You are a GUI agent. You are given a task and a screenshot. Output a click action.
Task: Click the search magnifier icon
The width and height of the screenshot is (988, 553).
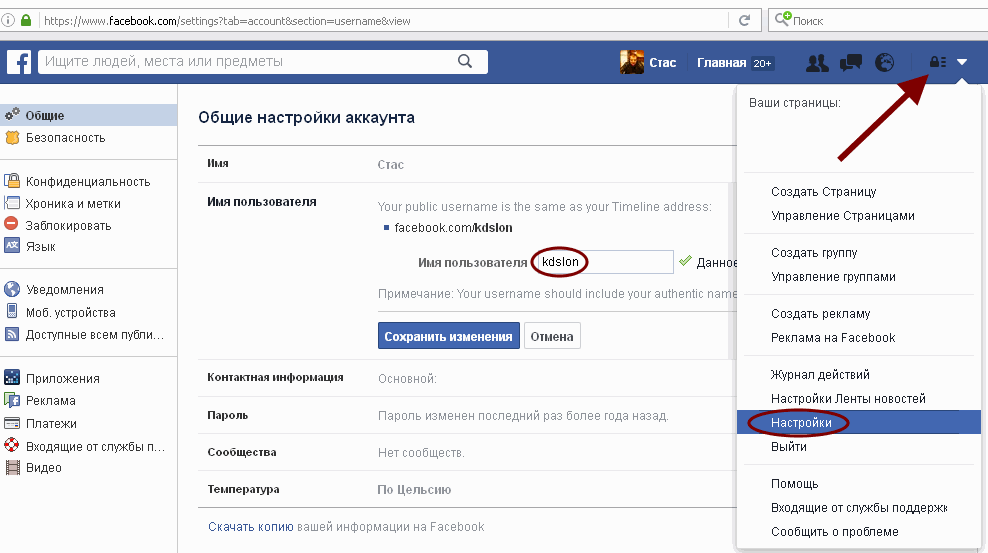465,61
